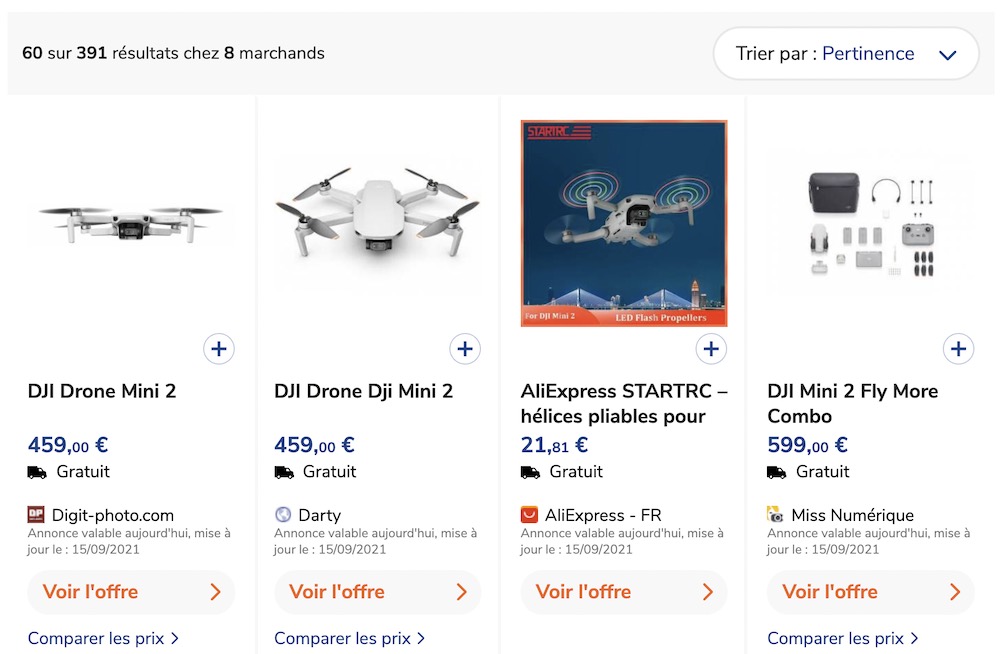Click the delivery truck icon under DJI Drone Mini 2
The width and height of the screenshot is (1000, 654).
[x=36, y=471]
